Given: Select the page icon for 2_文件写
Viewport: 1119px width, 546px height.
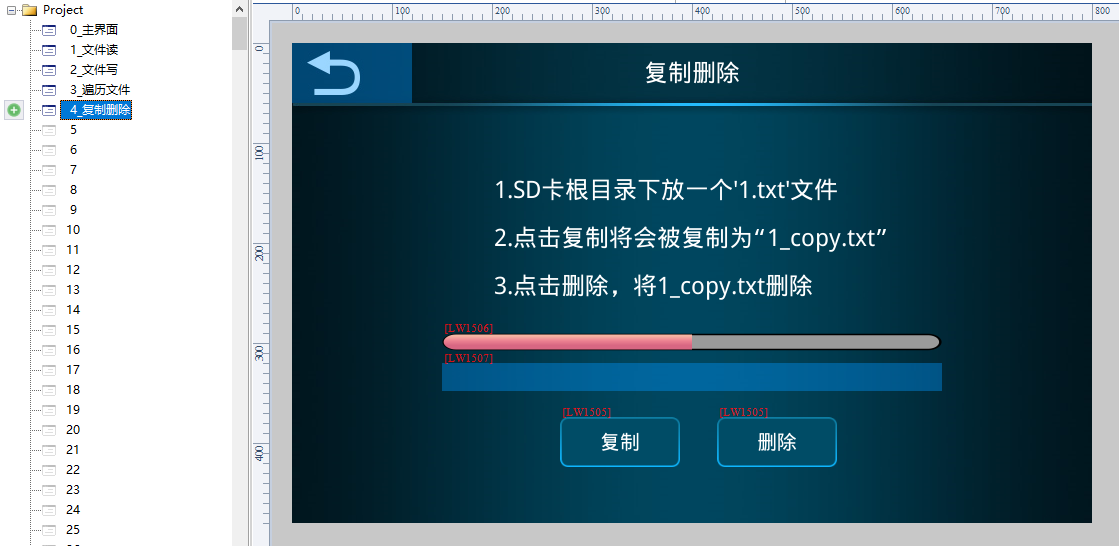Looking at the screenshot, I should 49,70.
